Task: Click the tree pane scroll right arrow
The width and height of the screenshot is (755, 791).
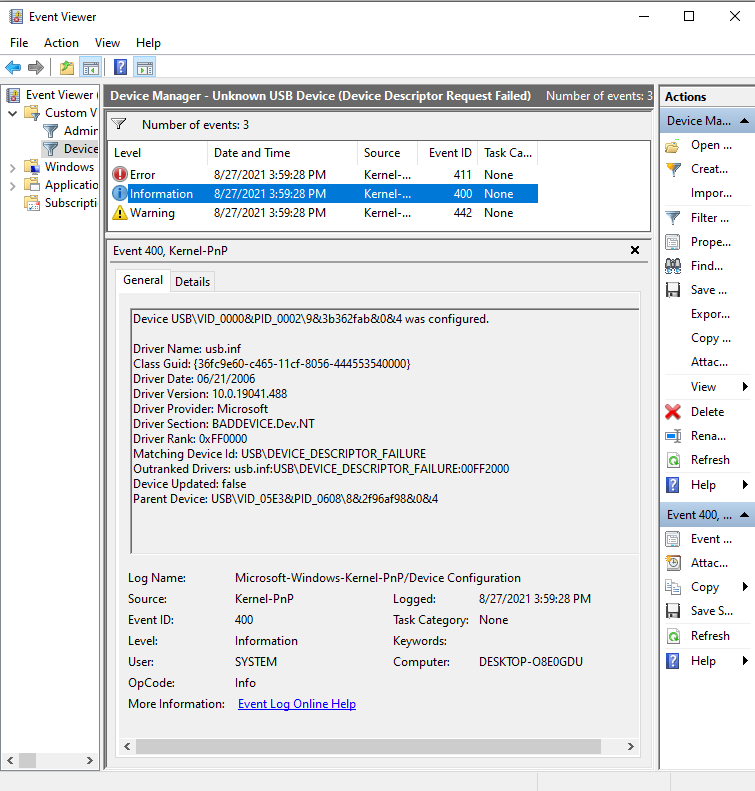Action: point(89,760)
